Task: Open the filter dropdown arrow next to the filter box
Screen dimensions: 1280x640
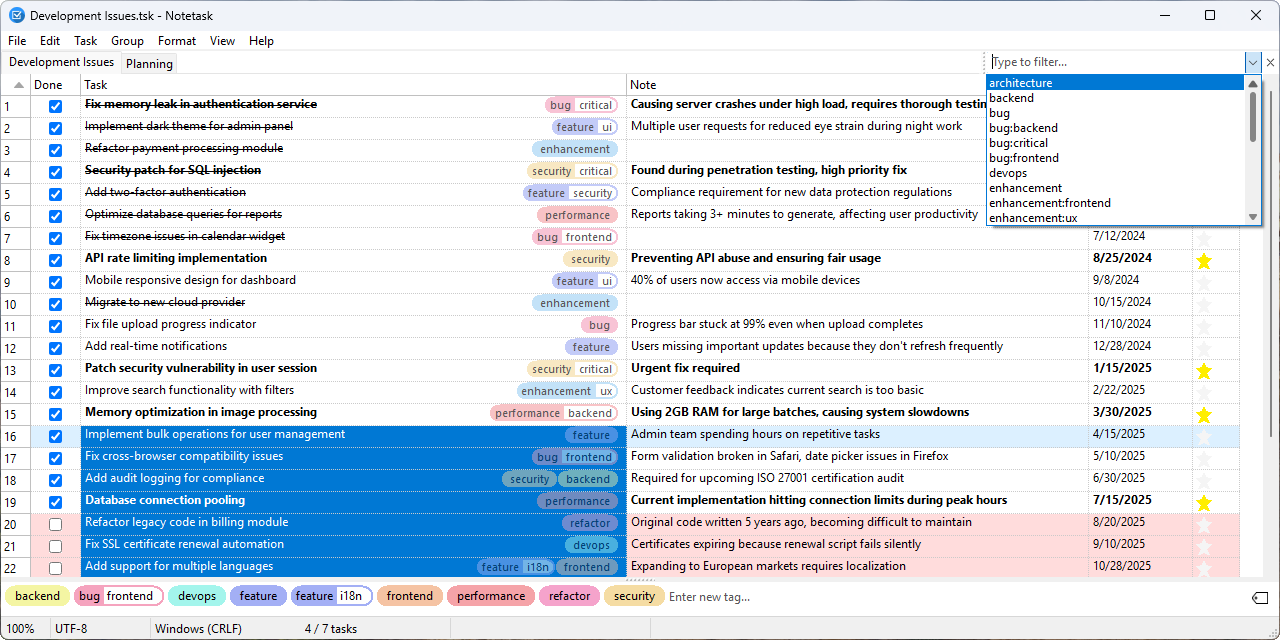Action: pyautogui.click(x=1253, y=62)
